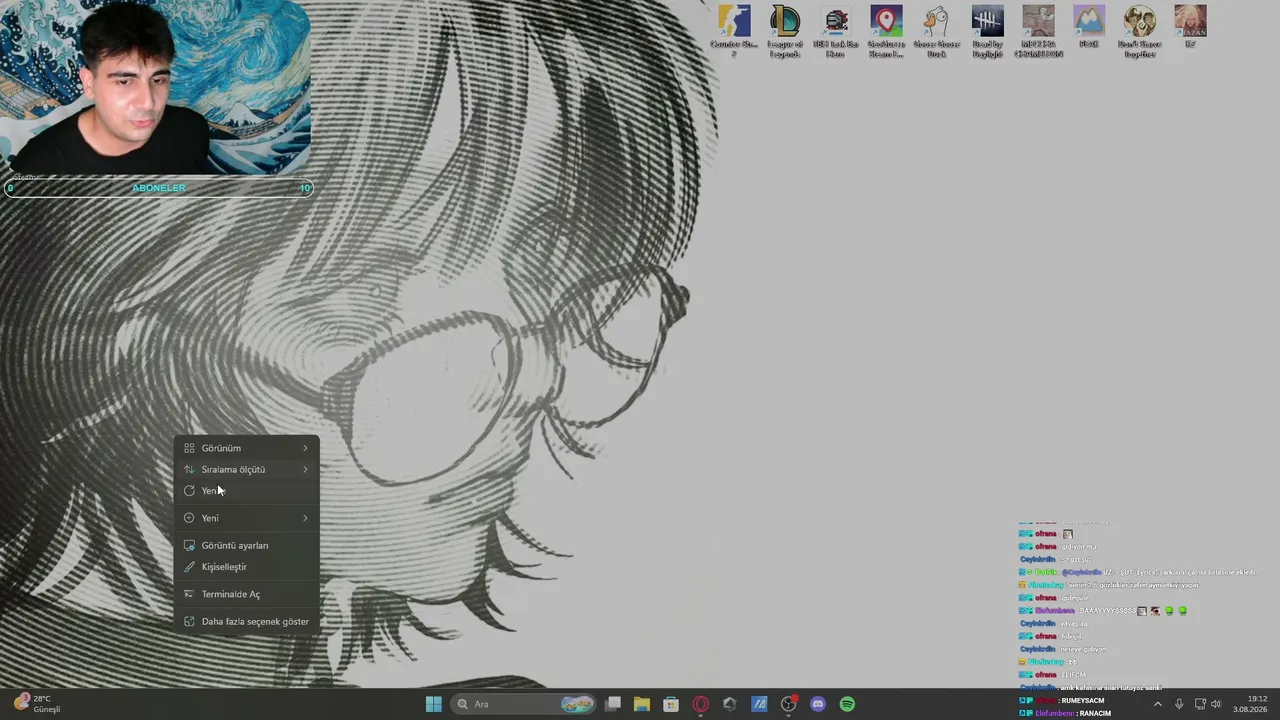Select the PEAK mountain desktop icon
The height and width of the screenshot is (720, 1280).
click(1089, 26)
